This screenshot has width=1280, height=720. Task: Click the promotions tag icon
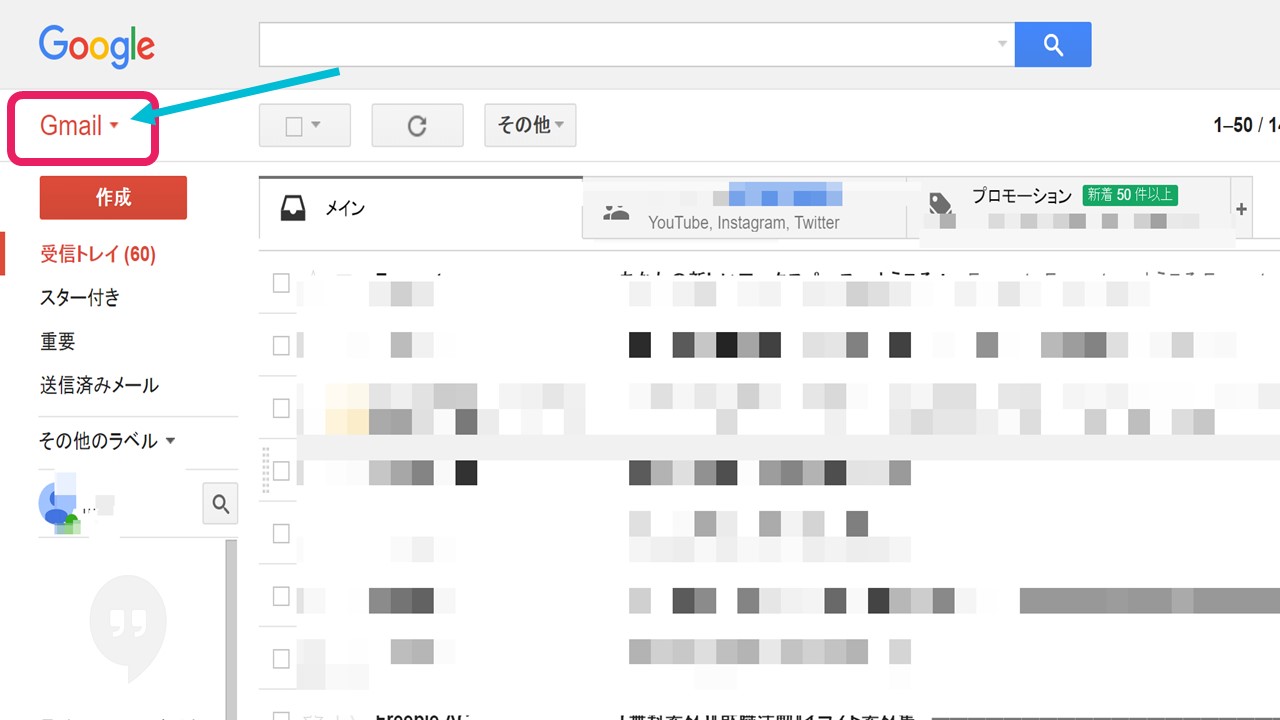point(940,204)
